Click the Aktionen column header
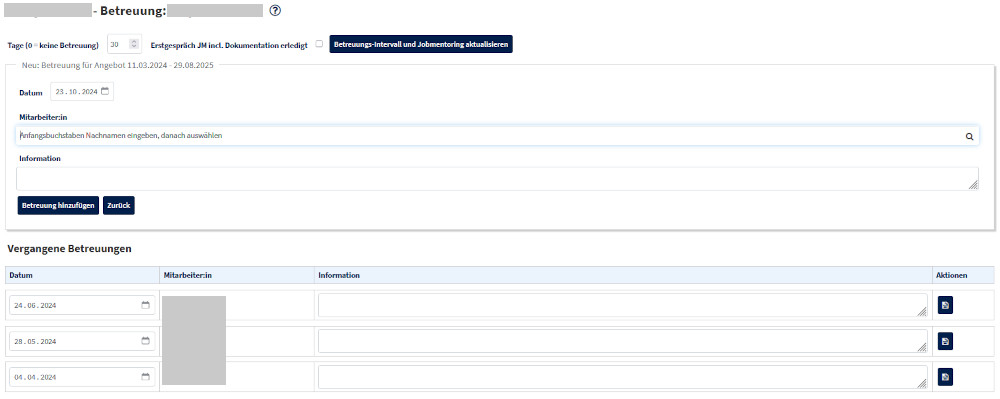The image size is (1000, 399). [963, 275]
